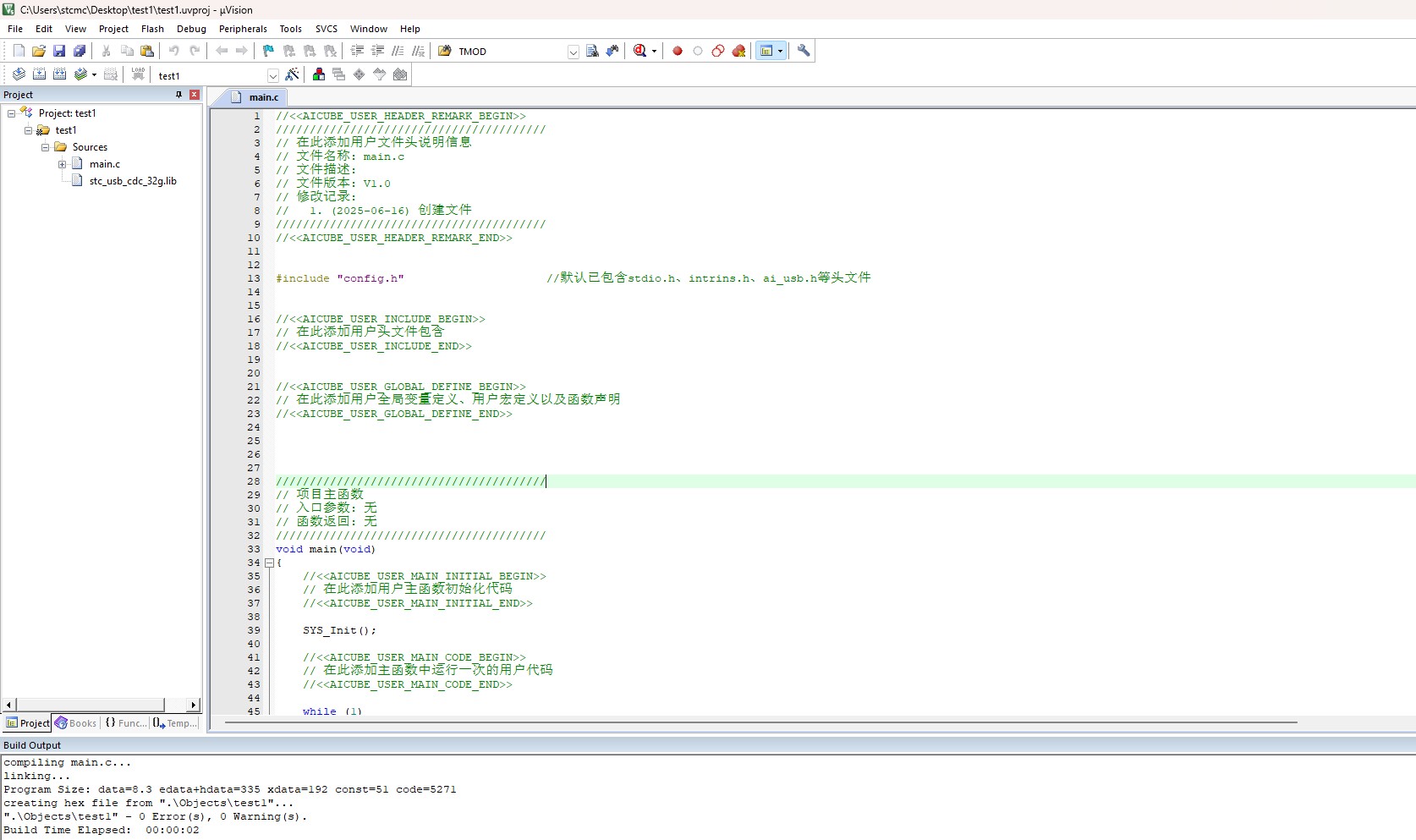Open the File menu
Image resolution: width=1416 pixels, height=840 pixels.
pos(15,29)
